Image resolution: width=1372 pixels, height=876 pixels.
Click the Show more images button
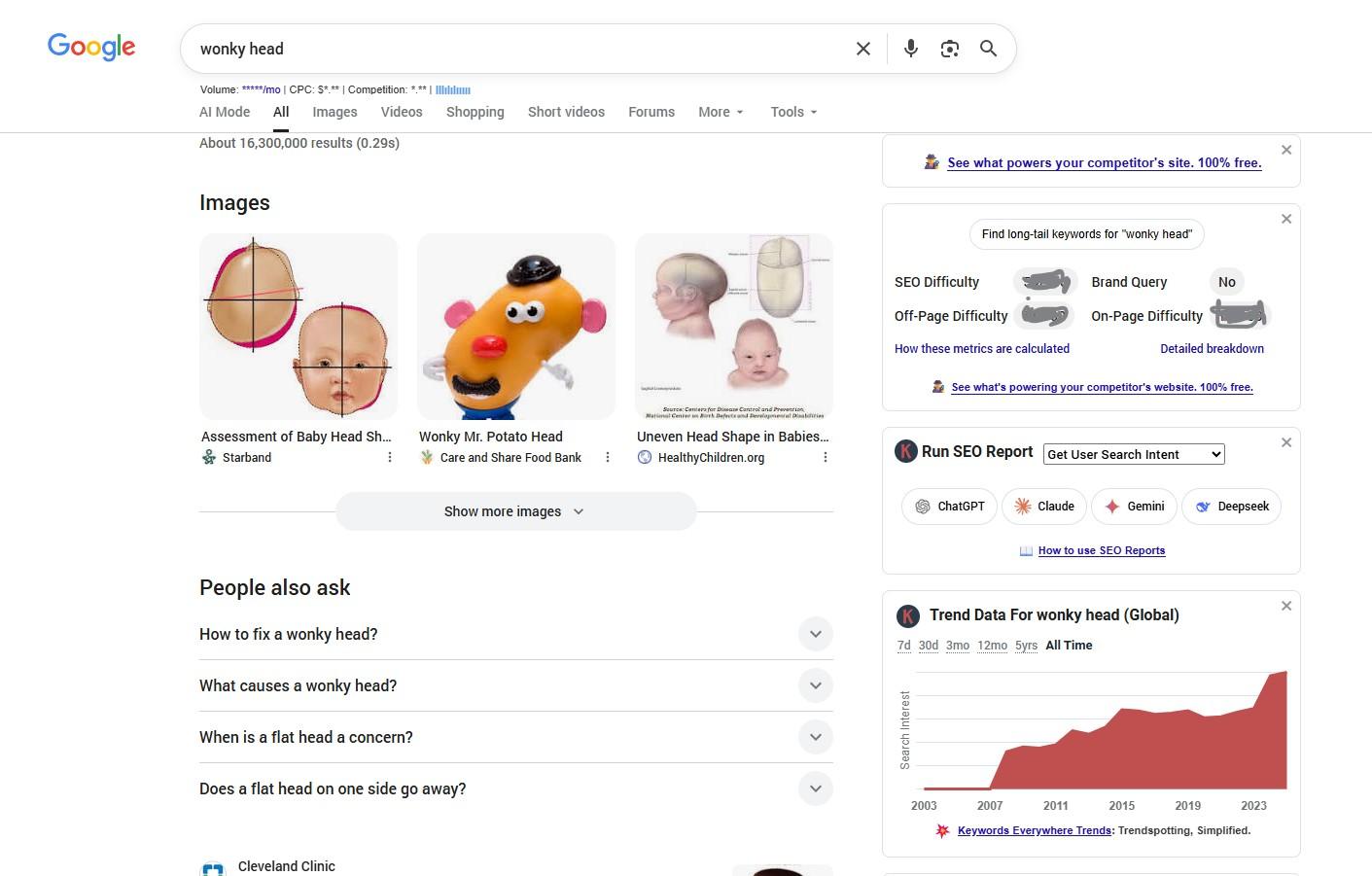point(516,511)
